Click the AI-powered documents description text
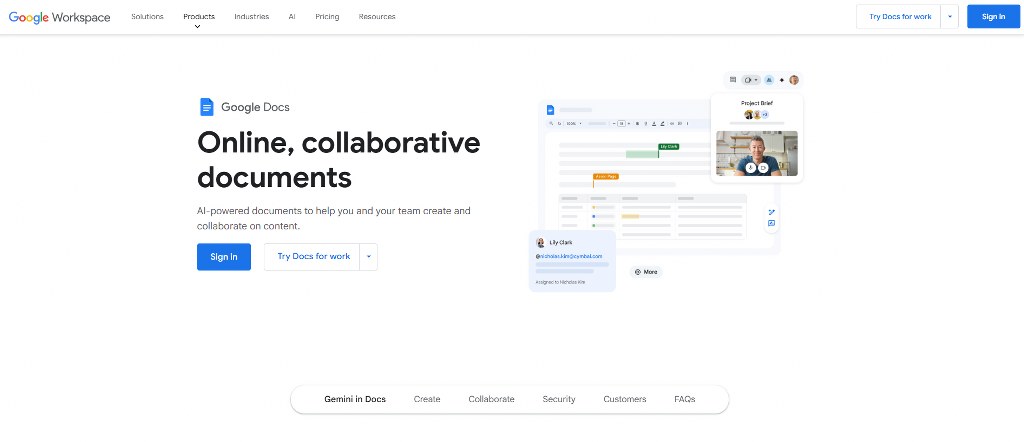This screenshot has width=1024, height=442. (x=334, y=219)
